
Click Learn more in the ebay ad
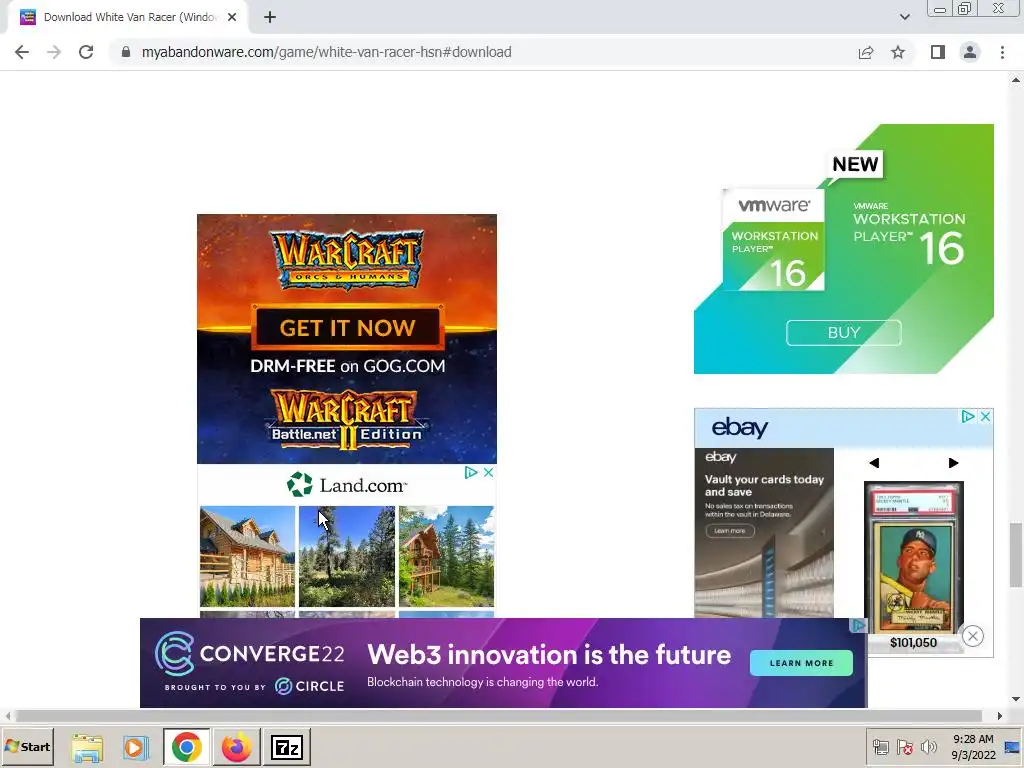pos(730,531)
